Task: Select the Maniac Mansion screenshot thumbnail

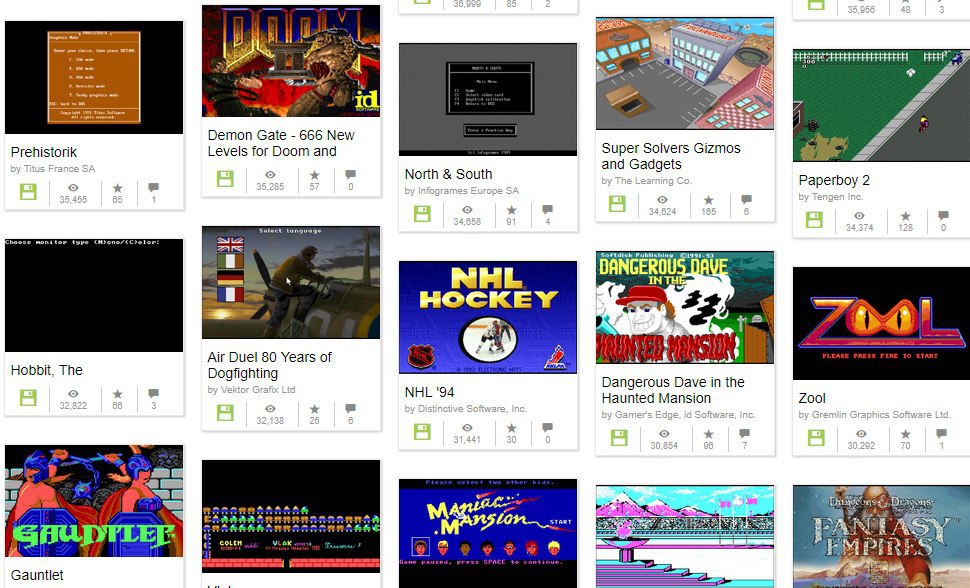Action: [x=488, y=533]
